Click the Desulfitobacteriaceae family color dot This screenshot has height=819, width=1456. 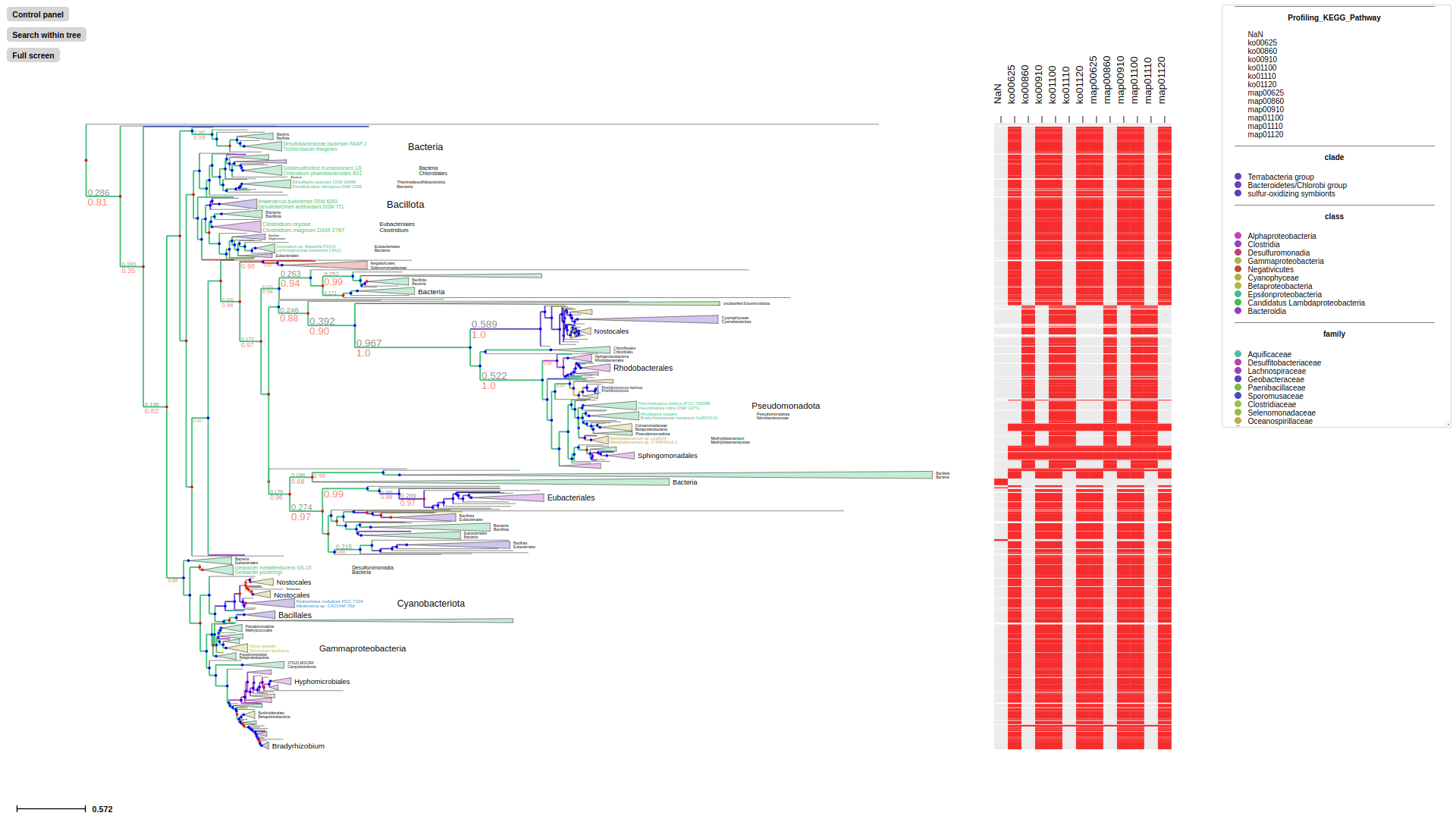pyautogui.click(x=1238, y=362)
